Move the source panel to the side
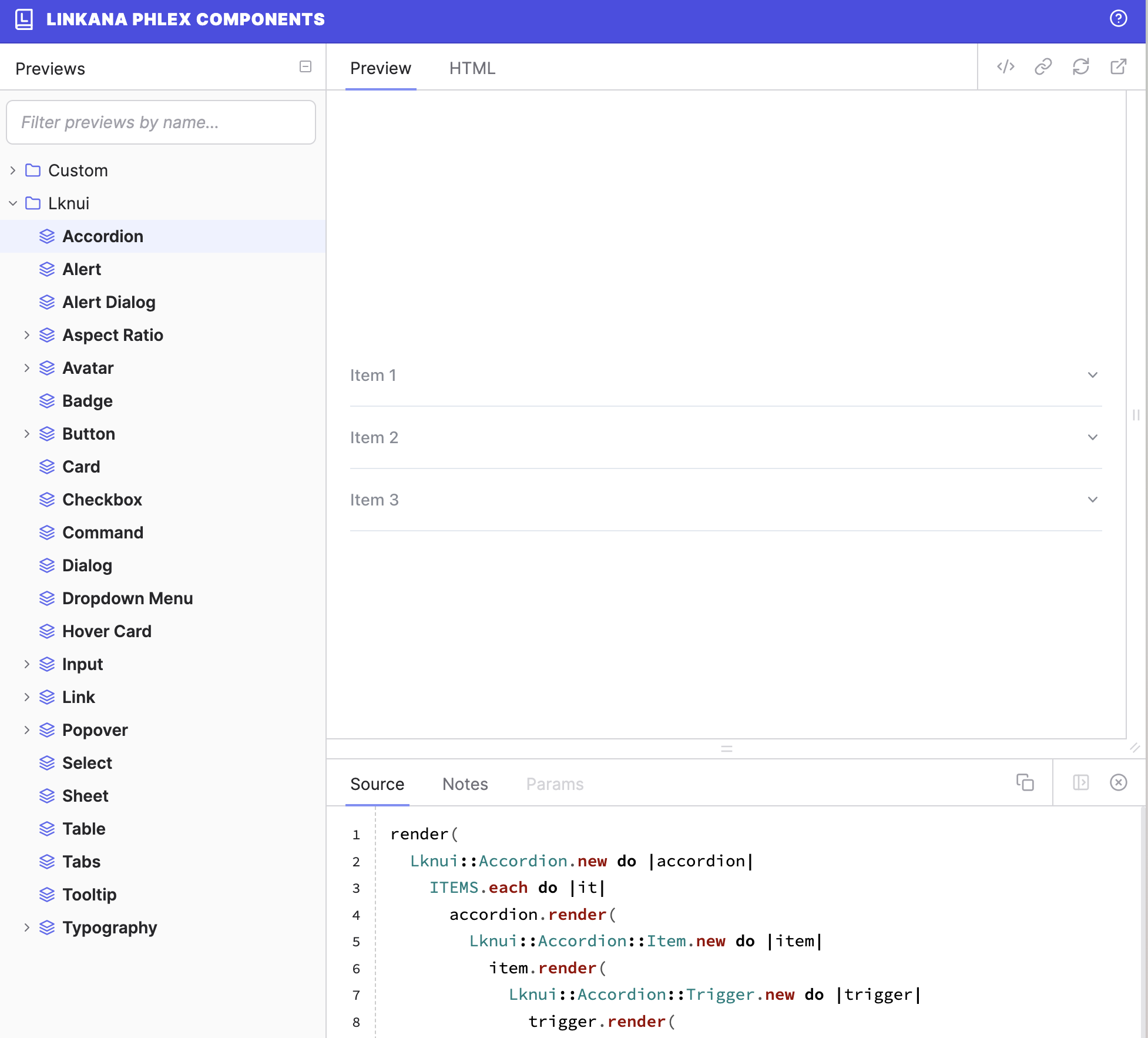 pyautogui.click(x=1080, y=782)
